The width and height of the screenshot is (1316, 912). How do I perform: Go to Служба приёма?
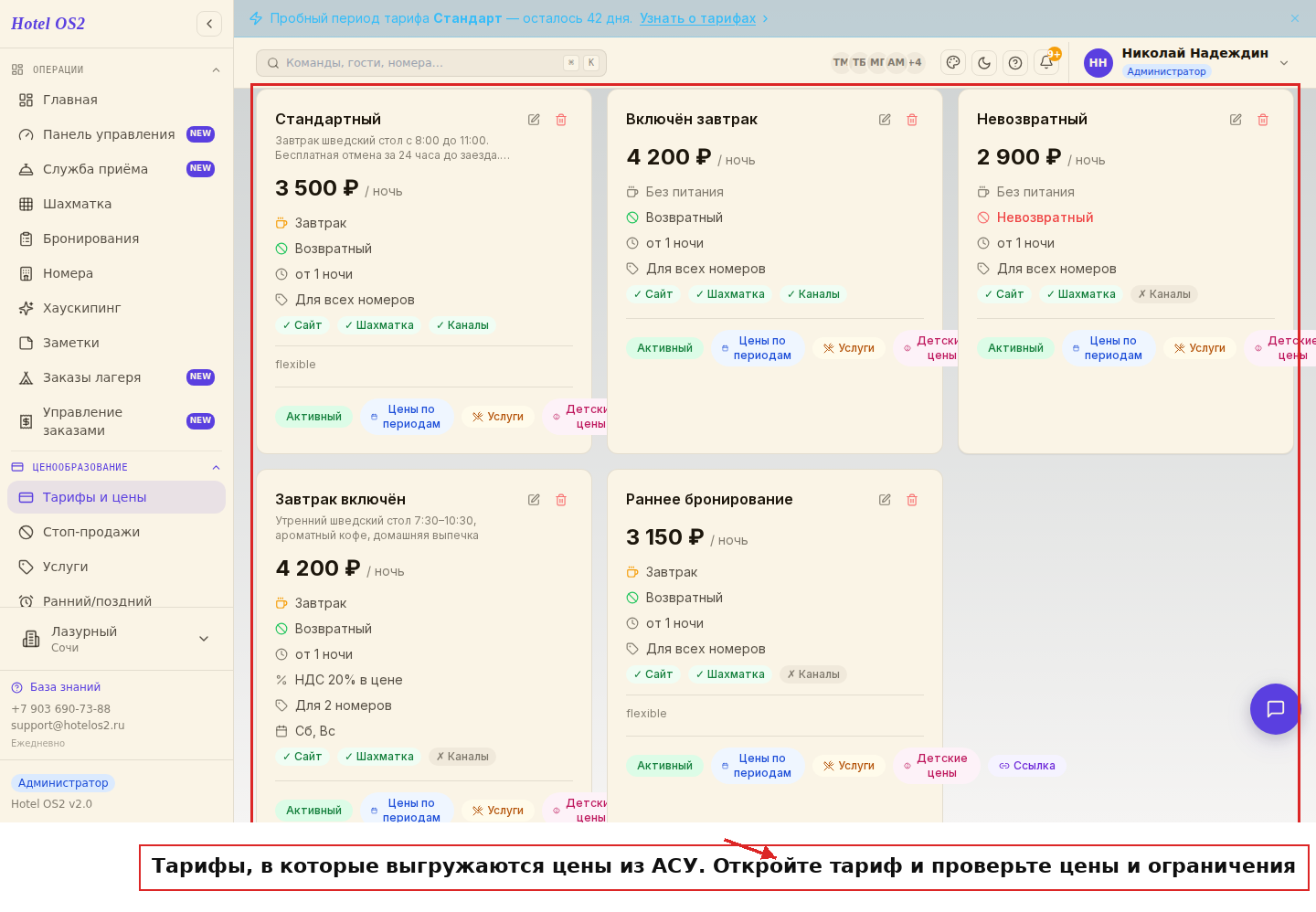[116, 169]
